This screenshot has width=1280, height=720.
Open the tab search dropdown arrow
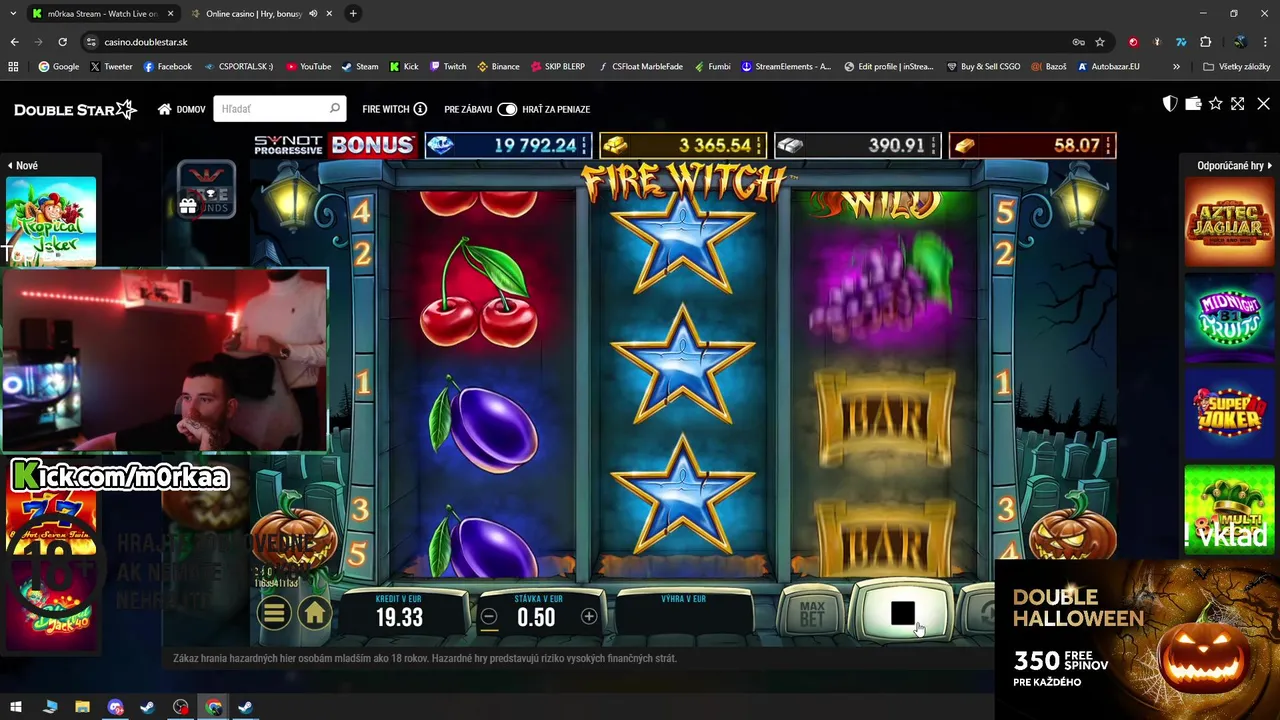click(12, 14)
